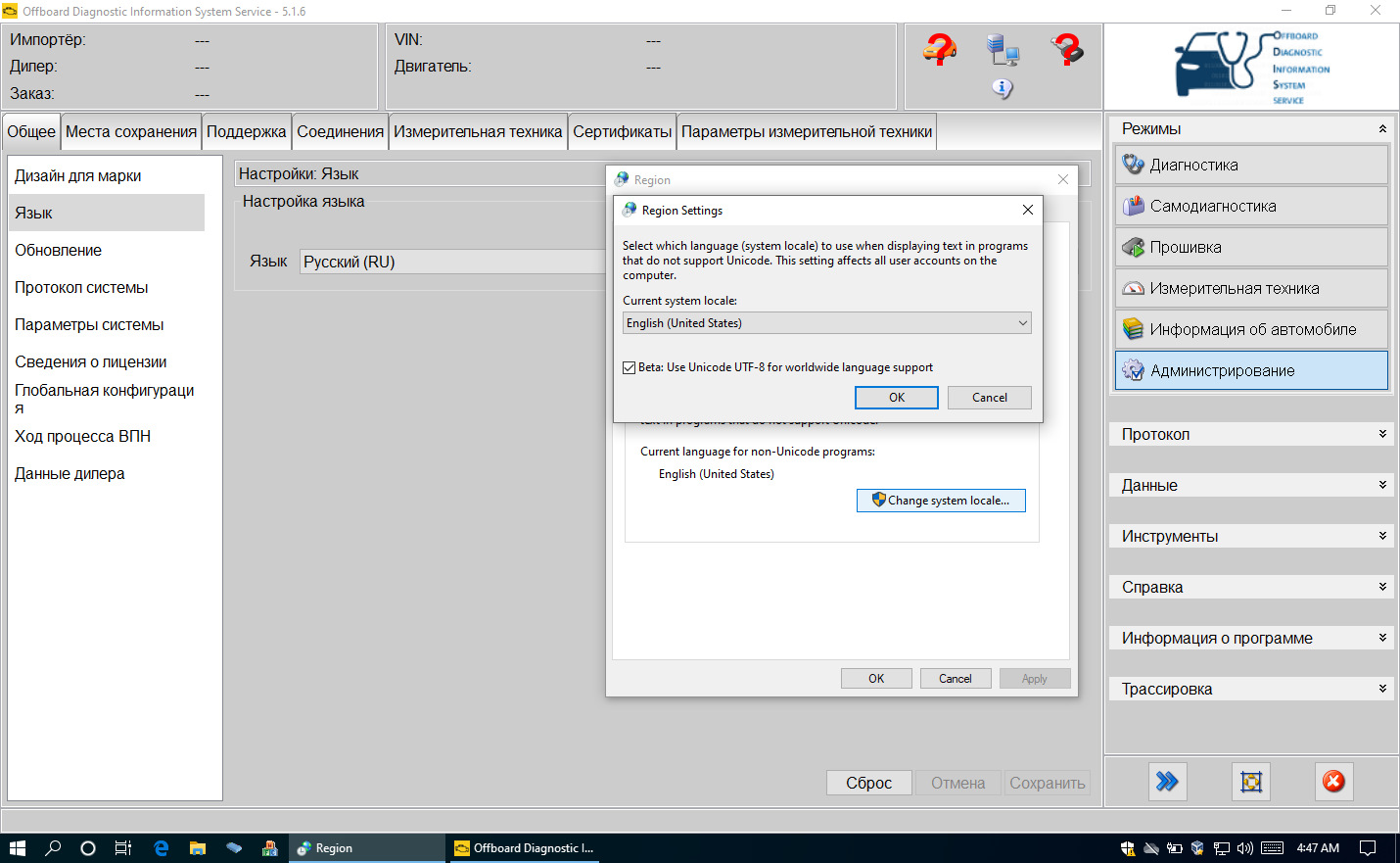Open the notification Action Center
This screenshot has width=1400, height=863.
click(x=1369, y=848)
